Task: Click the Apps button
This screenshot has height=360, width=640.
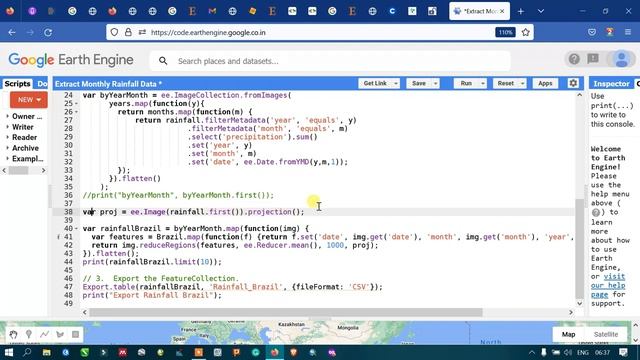Action: pos(545,83)
